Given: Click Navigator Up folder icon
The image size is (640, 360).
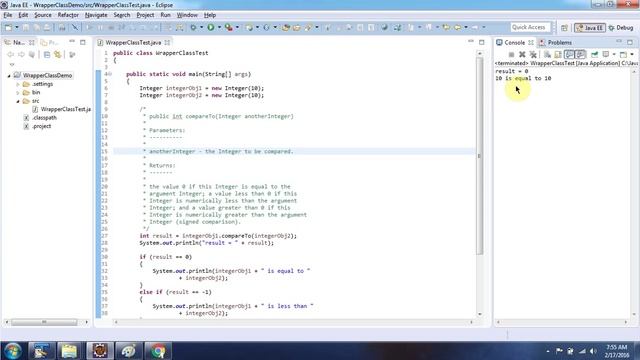Looking at the screenshot, I should click(x=32, y=55).
